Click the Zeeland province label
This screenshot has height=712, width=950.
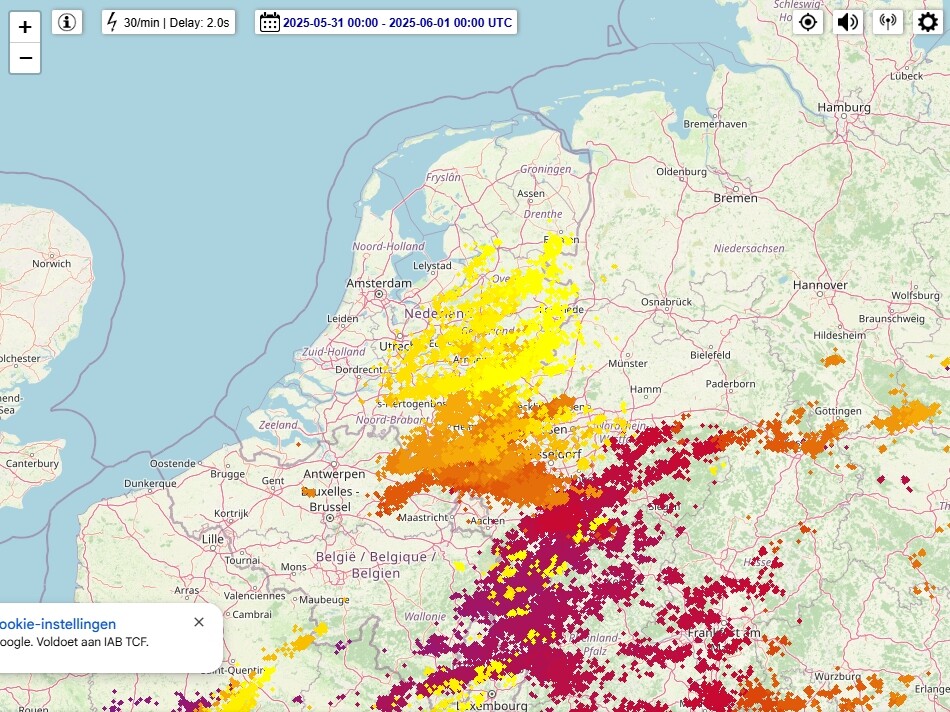[x=278, y=425]
